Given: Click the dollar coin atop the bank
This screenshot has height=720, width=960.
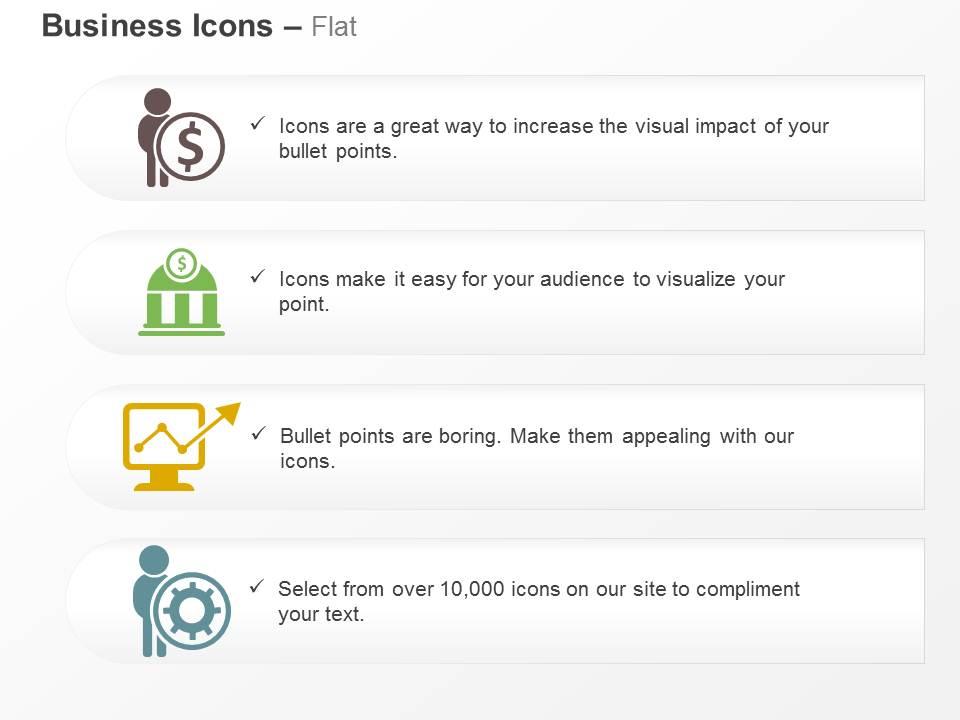Looking at the screenshot, I should click(x=182, y=264).
